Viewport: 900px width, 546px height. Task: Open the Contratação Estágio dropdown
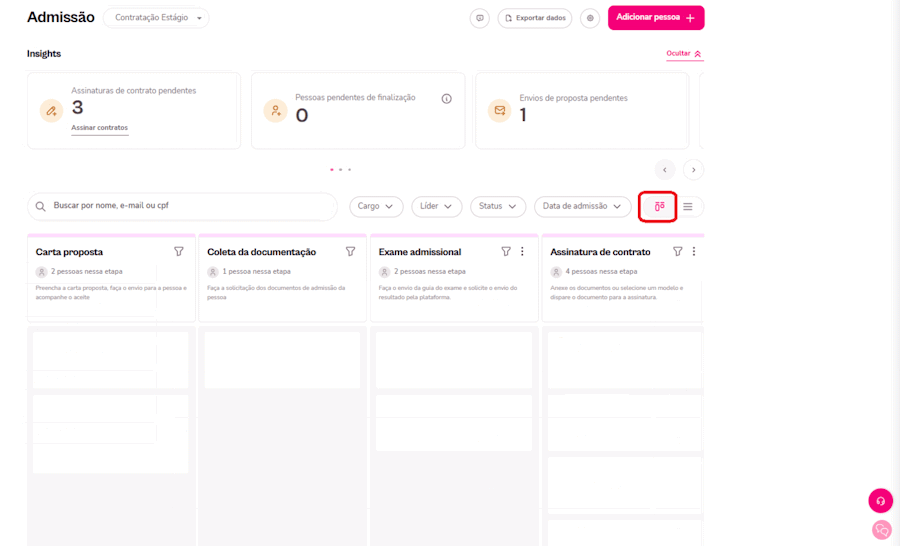(156, 18)
